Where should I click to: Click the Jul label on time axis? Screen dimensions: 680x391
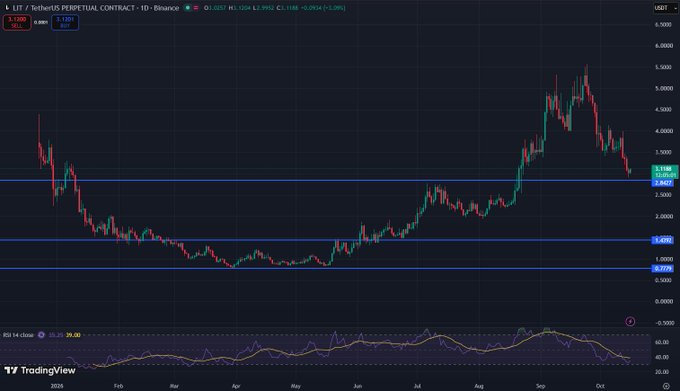tap(417, 386)
